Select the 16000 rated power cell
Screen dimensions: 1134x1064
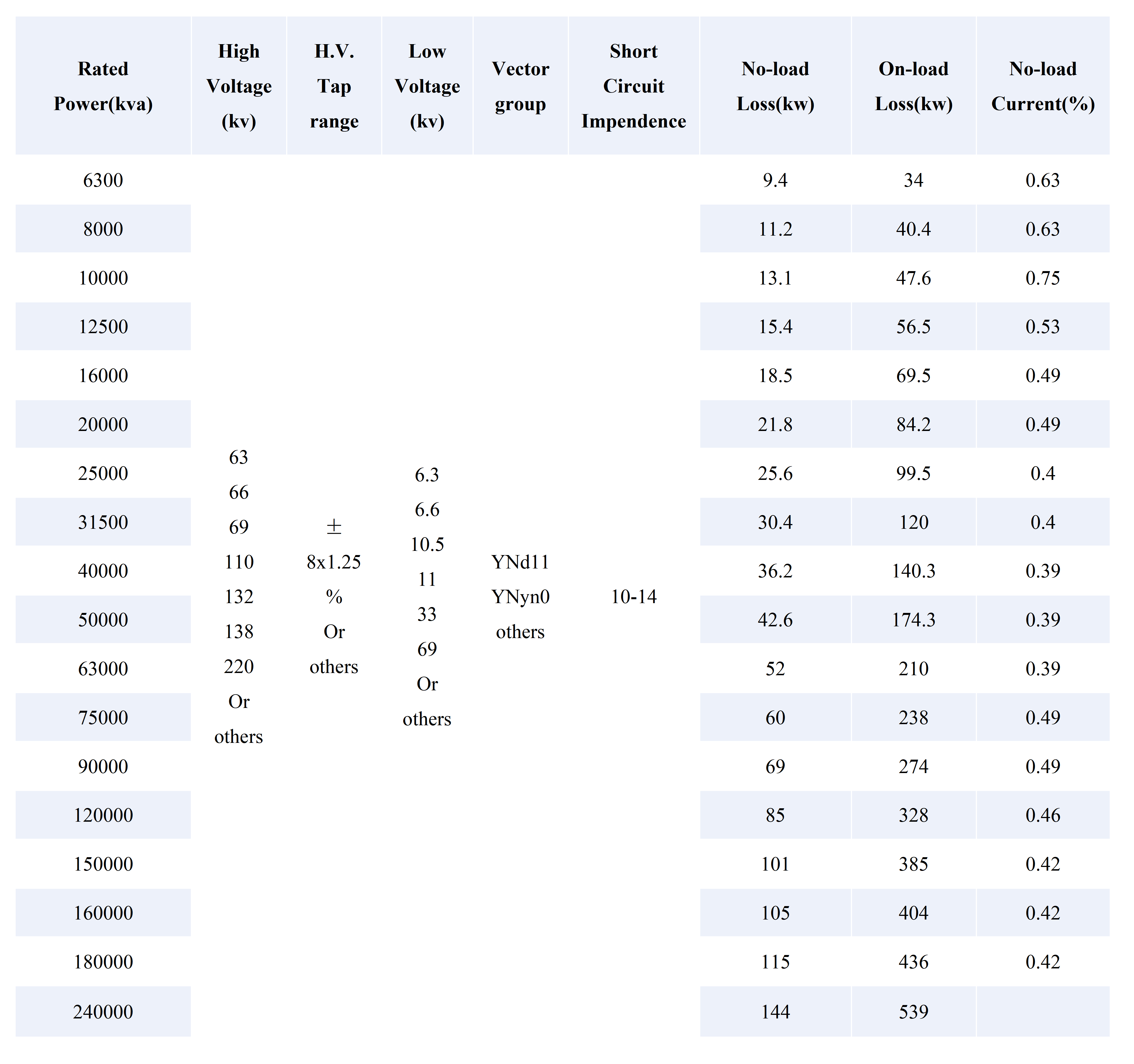coord(103,375)
